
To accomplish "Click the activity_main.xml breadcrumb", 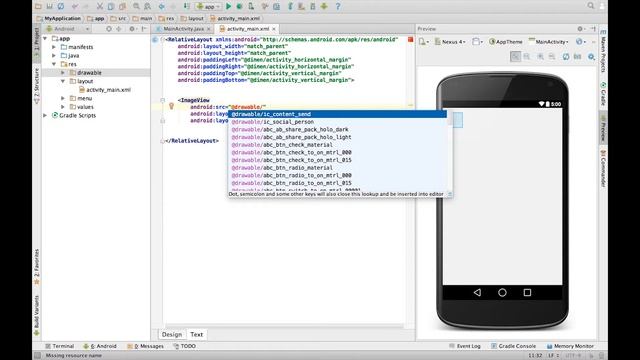I will (236, 18).
